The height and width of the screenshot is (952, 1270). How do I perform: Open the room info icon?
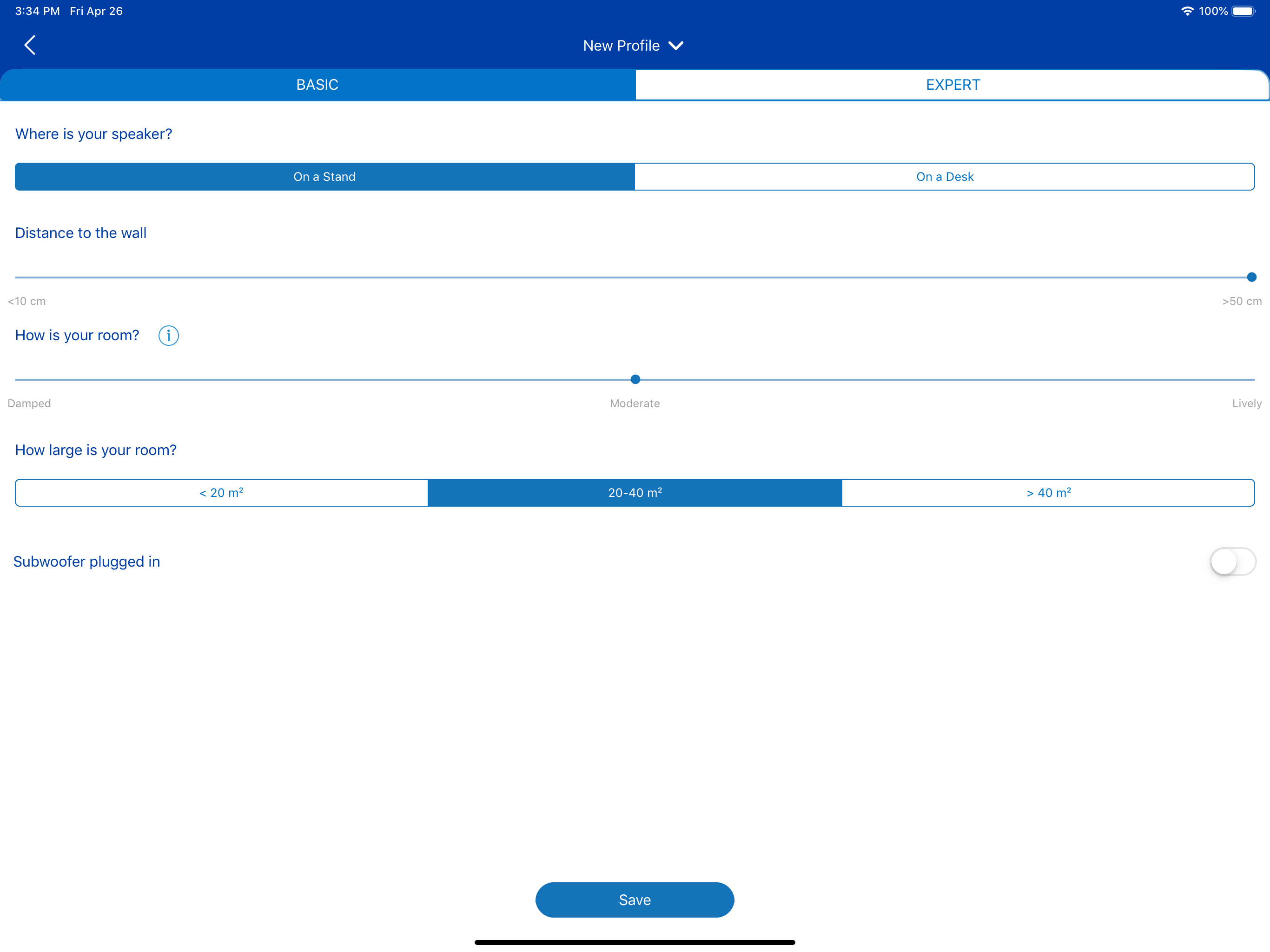click(x=168, y=335)
